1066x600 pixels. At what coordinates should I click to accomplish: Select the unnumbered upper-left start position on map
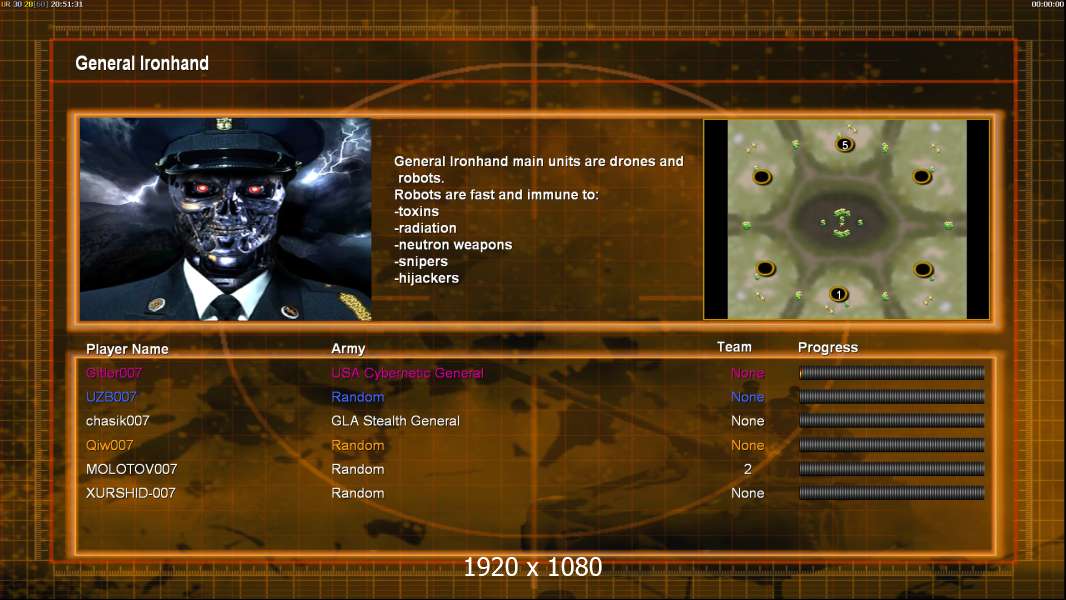tap(762, 177)
